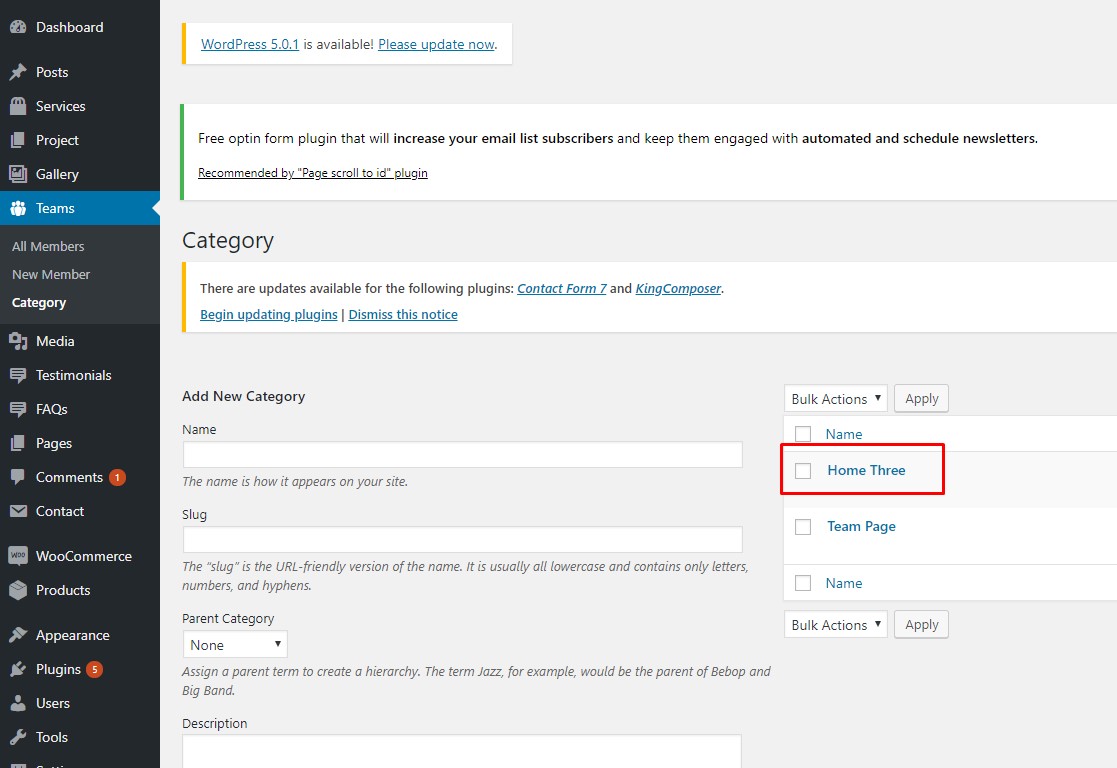Check the Team Page category checkbox
Screen dimensions: 1117x768
[x=803, y=527]
